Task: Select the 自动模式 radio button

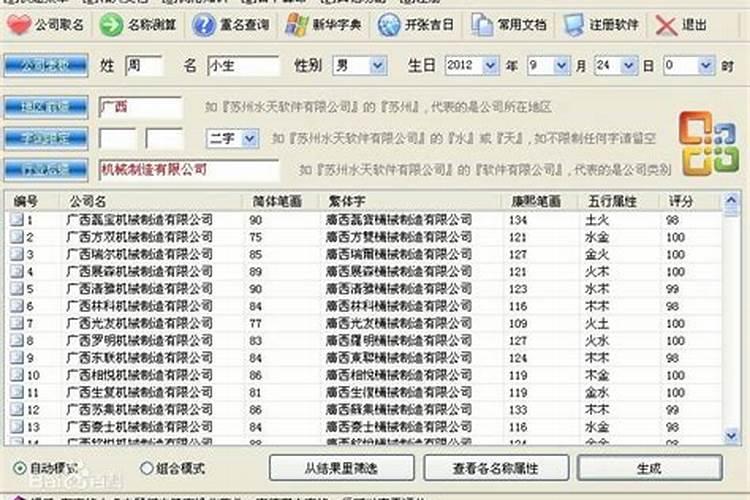Action: pos(19,468)
